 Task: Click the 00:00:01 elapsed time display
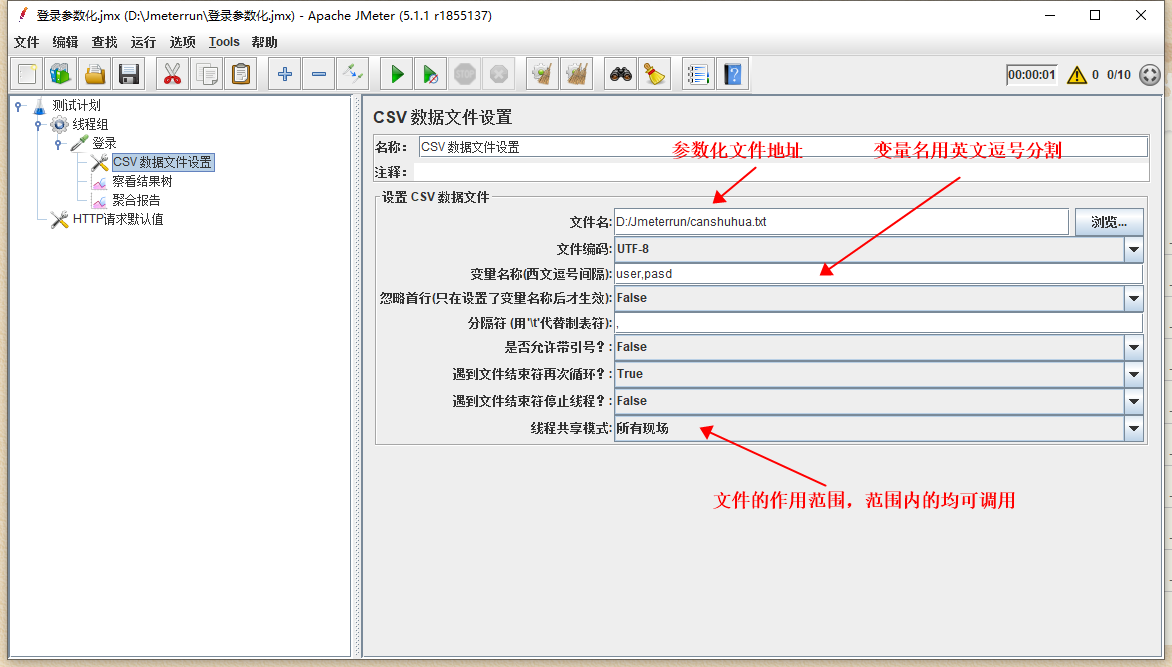pos(1031,75)
